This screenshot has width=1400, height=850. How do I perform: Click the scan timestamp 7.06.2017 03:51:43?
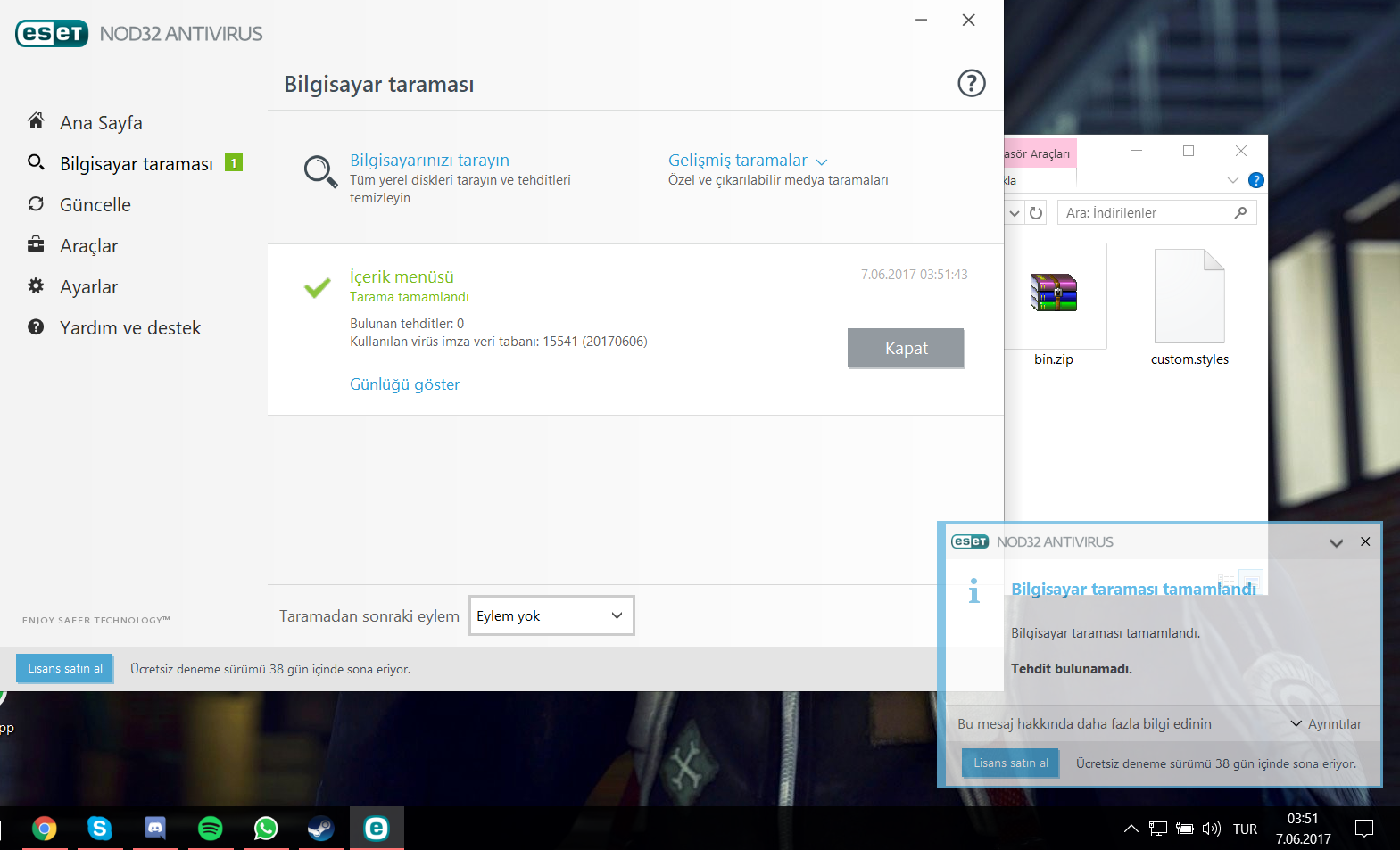click(x=914, y=275)
